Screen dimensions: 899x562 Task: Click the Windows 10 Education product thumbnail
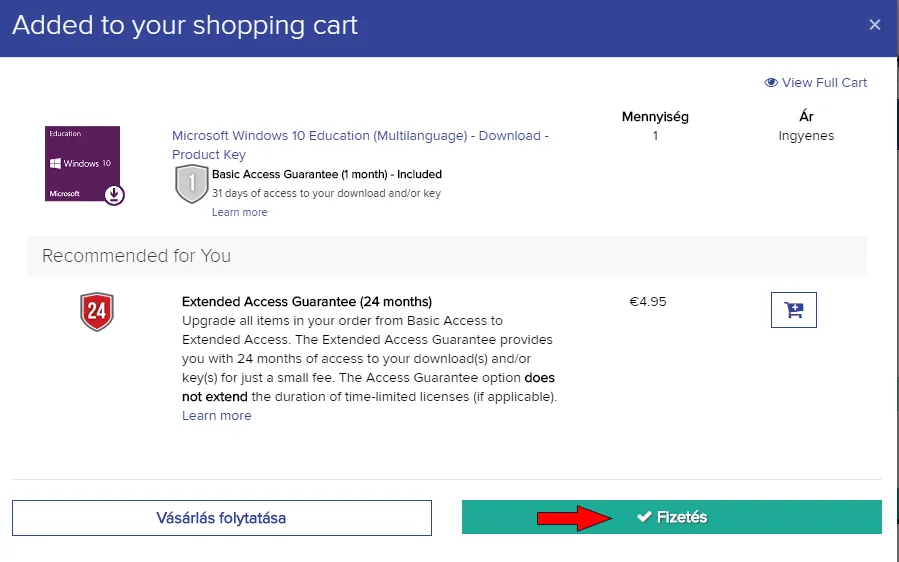coord(82,163)
